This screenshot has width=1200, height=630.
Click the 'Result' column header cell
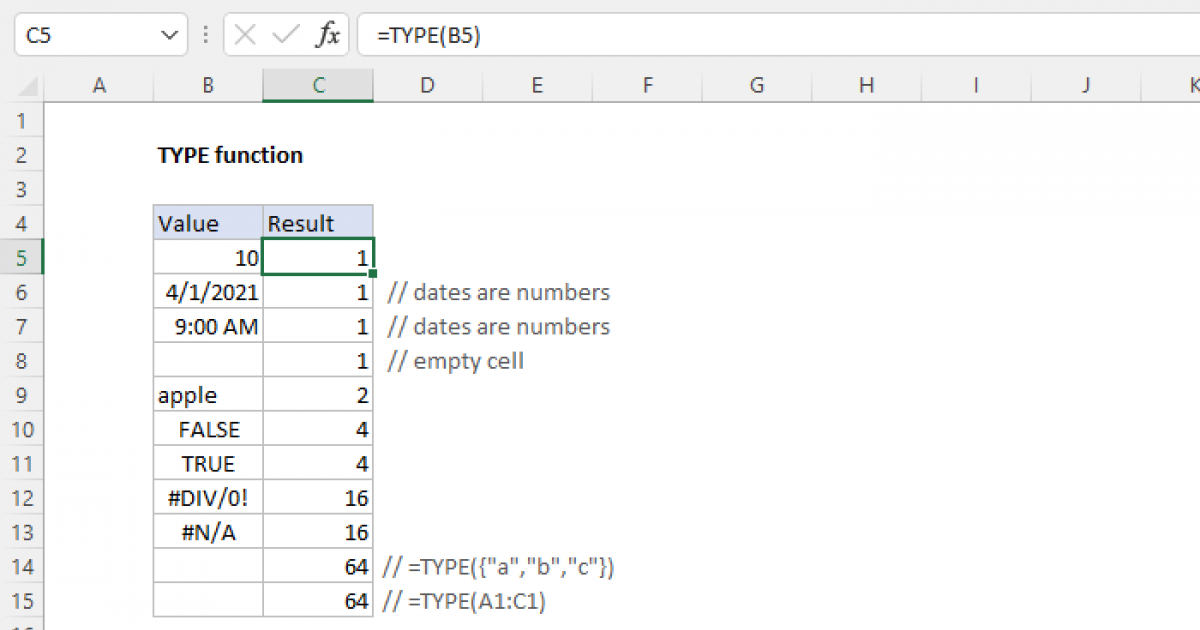pos(317,222)
